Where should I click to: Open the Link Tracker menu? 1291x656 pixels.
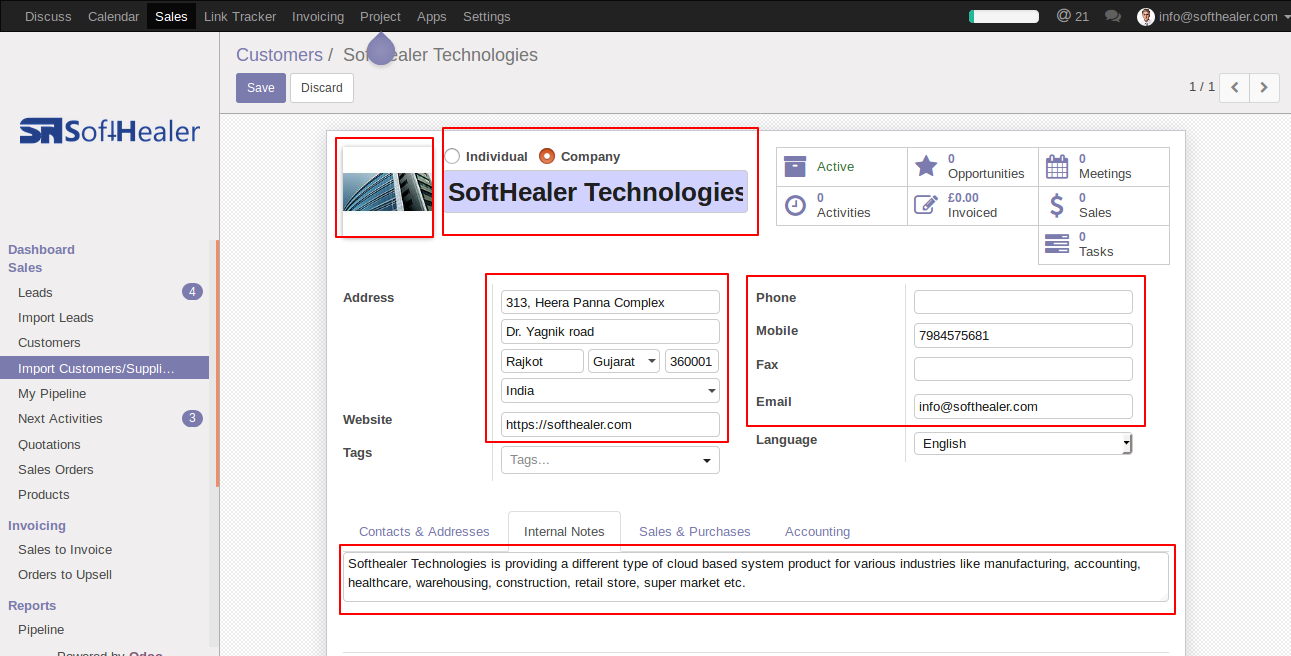click(240, 16)
